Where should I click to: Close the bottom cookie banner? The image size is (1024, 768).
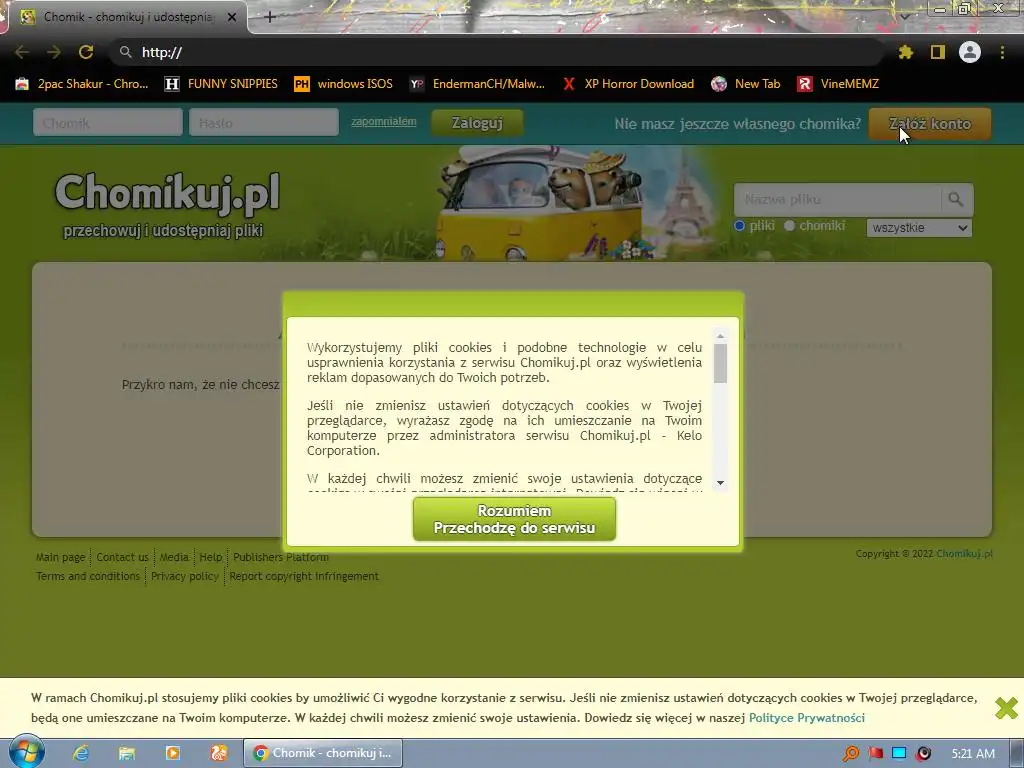[1006, 708]
